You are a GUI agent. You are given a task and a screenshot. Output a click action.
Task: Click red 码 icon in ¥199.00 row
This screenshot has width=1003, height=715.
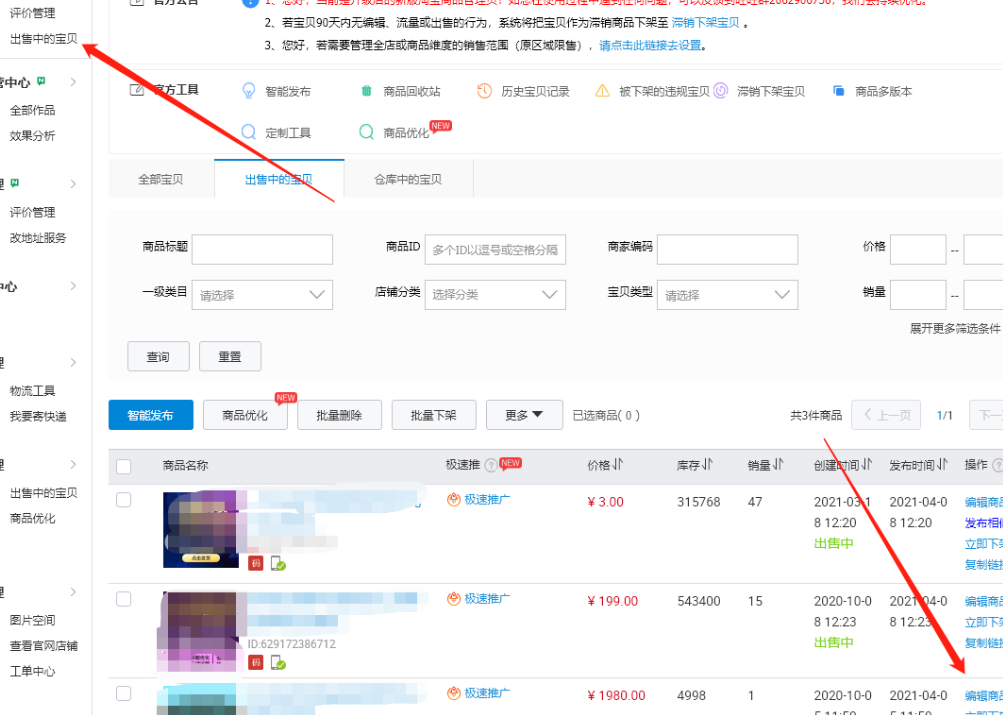(x=256, y=663)
